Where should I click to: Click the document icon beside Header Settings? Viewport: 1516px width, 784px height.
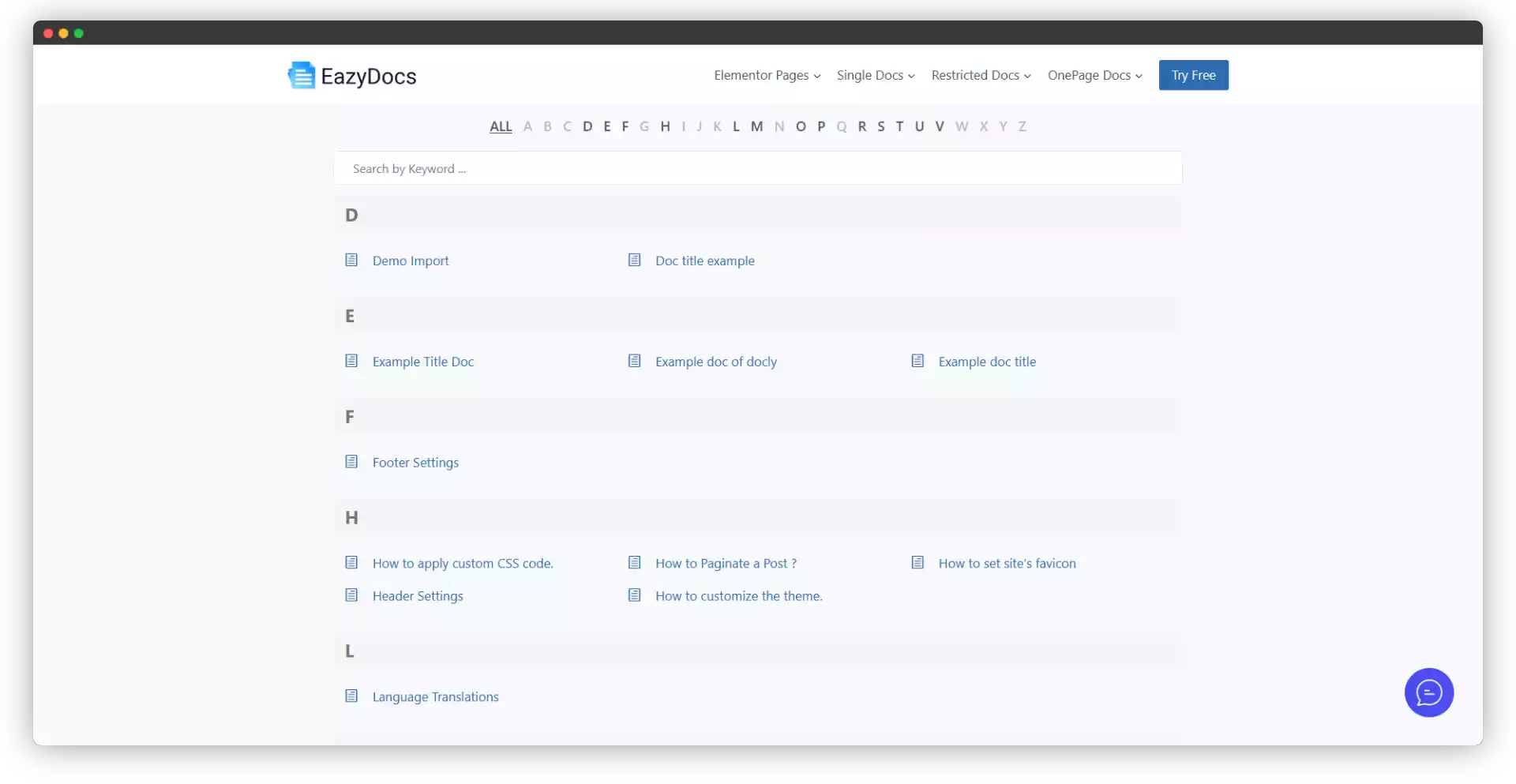pyautogui.click(x=351, y=595)
